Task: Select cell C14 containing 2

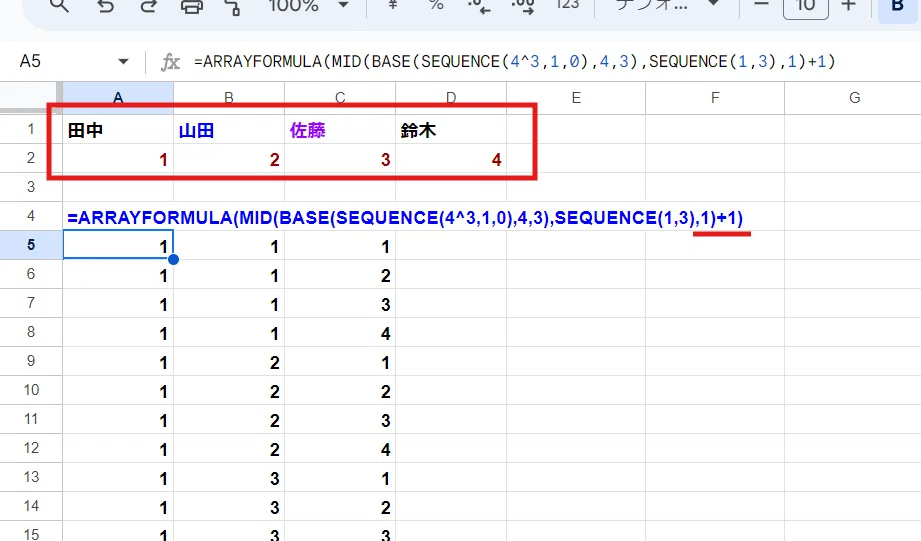Action: point(340,506)
